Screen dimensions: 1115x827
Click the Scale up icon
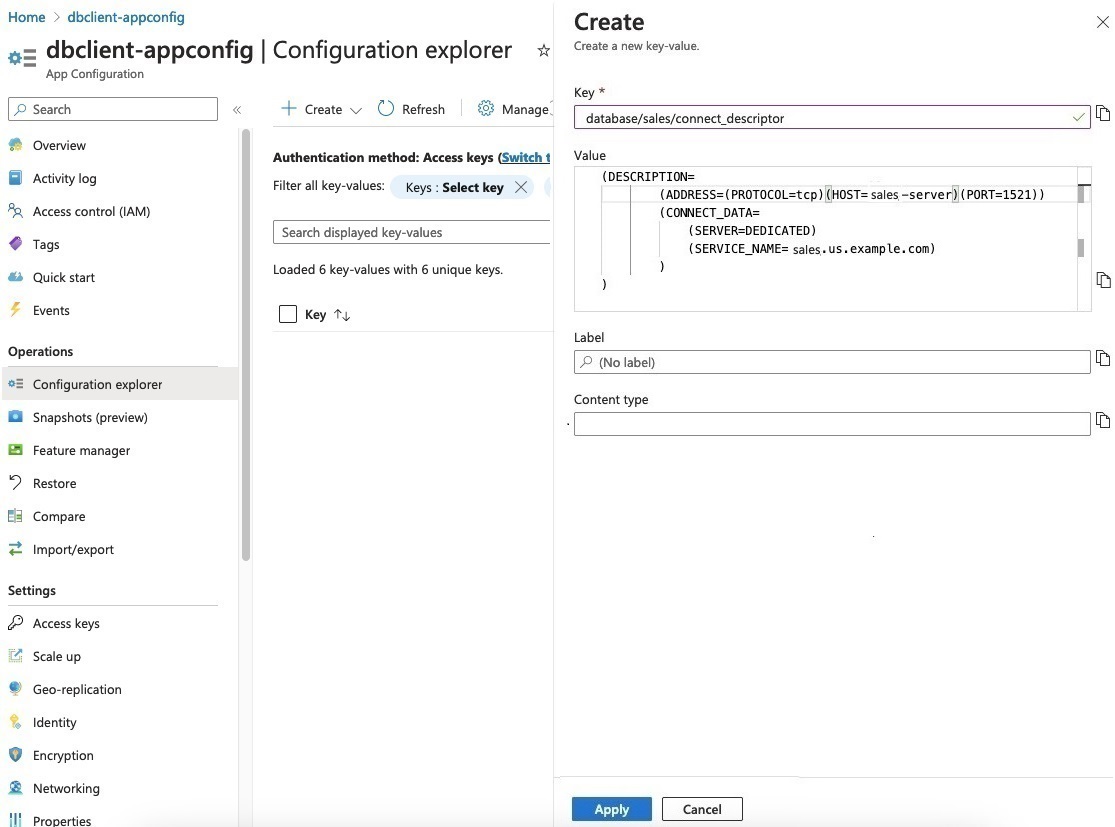pos(16,656)
